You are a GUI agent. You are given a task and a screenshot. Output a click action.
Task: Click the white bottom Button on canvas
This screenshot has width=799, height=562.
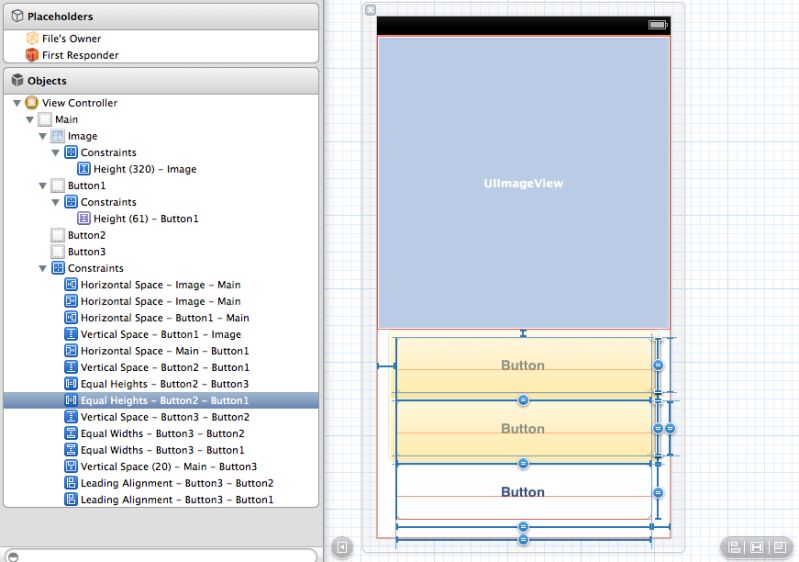[523, 492]
